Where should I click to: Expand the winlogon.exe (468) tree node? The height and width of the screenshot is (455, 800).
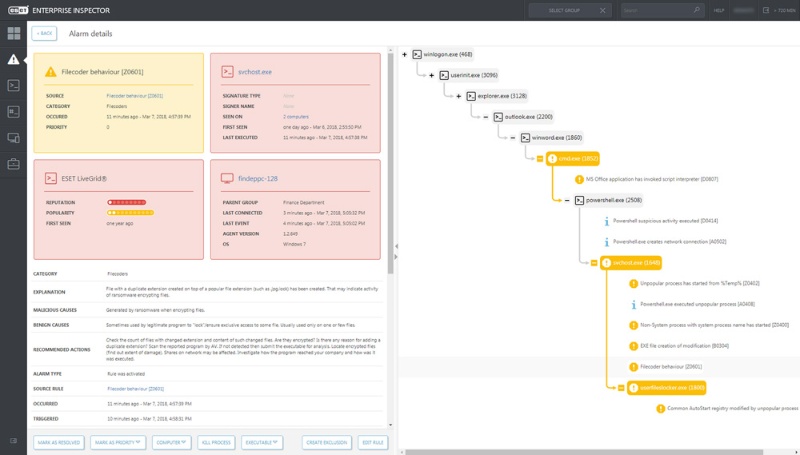[x=404, y=54]
